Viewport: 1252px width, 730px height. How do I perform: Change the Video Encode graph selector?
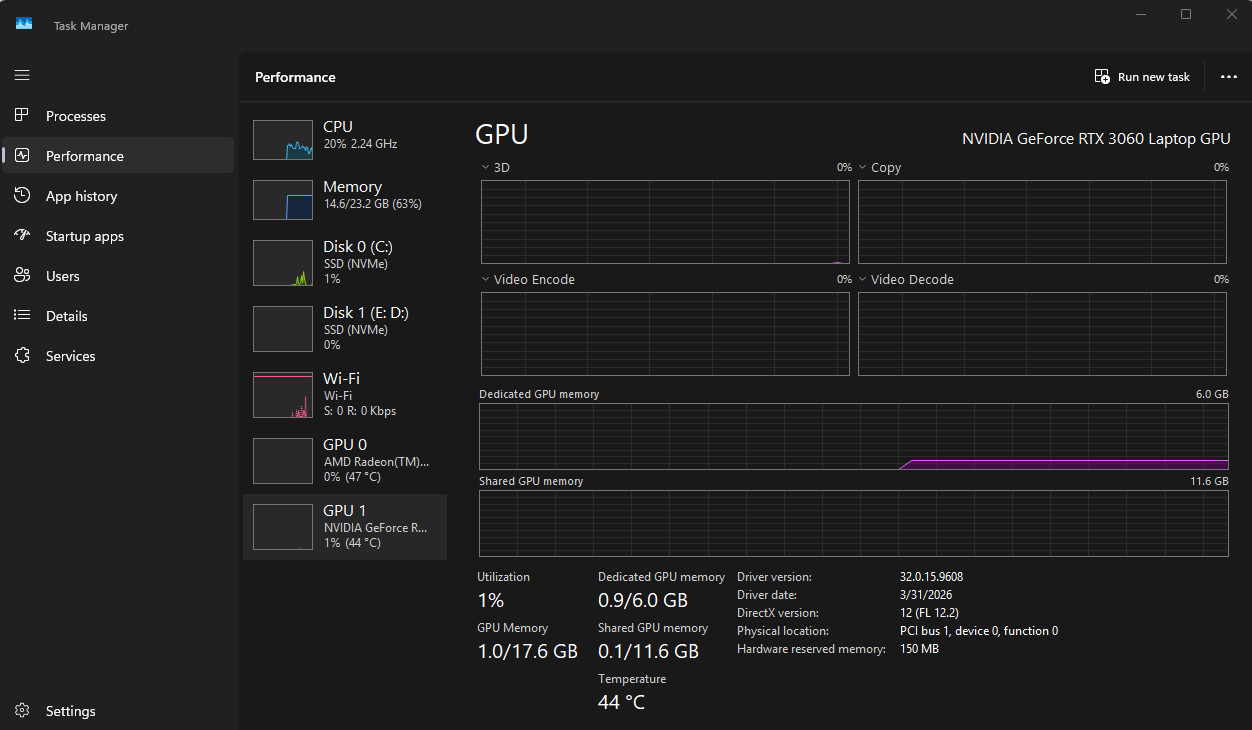(x=528, y=280)
